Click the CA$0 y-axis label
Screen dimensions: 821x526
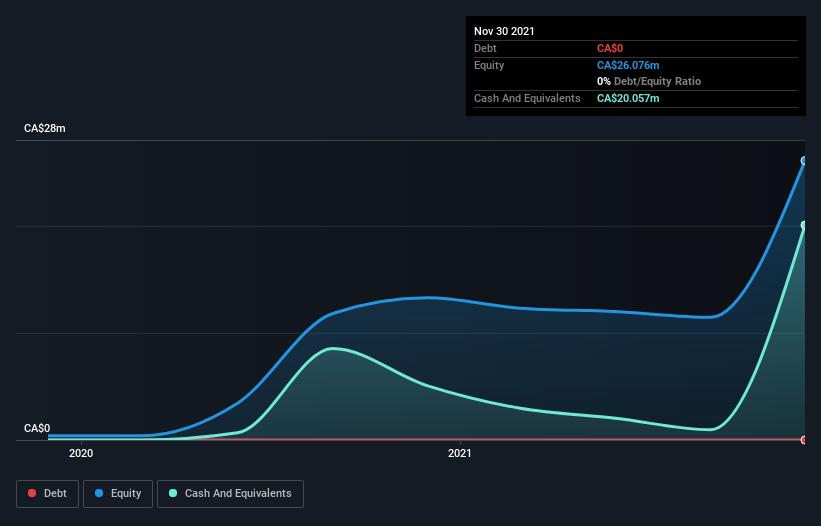point(37,428)
